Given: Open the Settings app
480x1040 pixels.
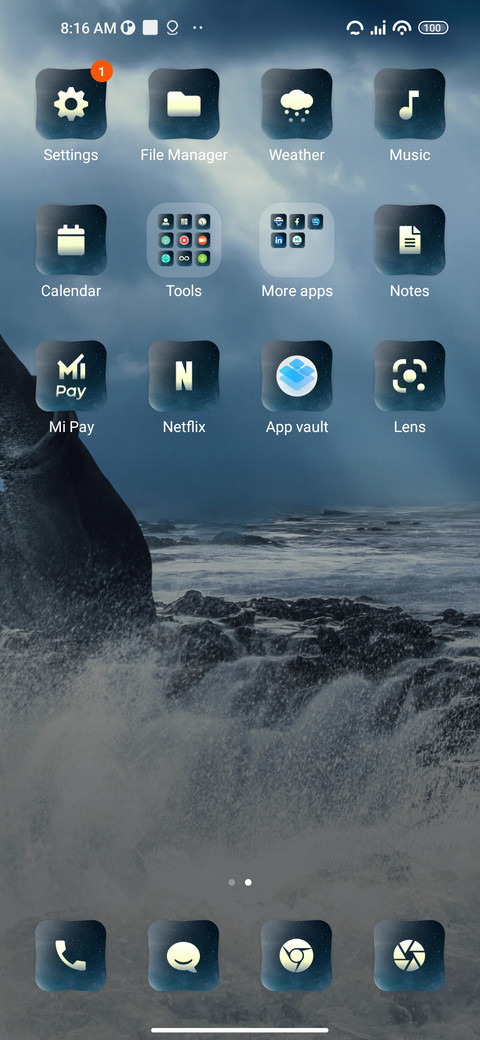Looking at the screenshot, I should pyautogui.click(x=71, y=104).
